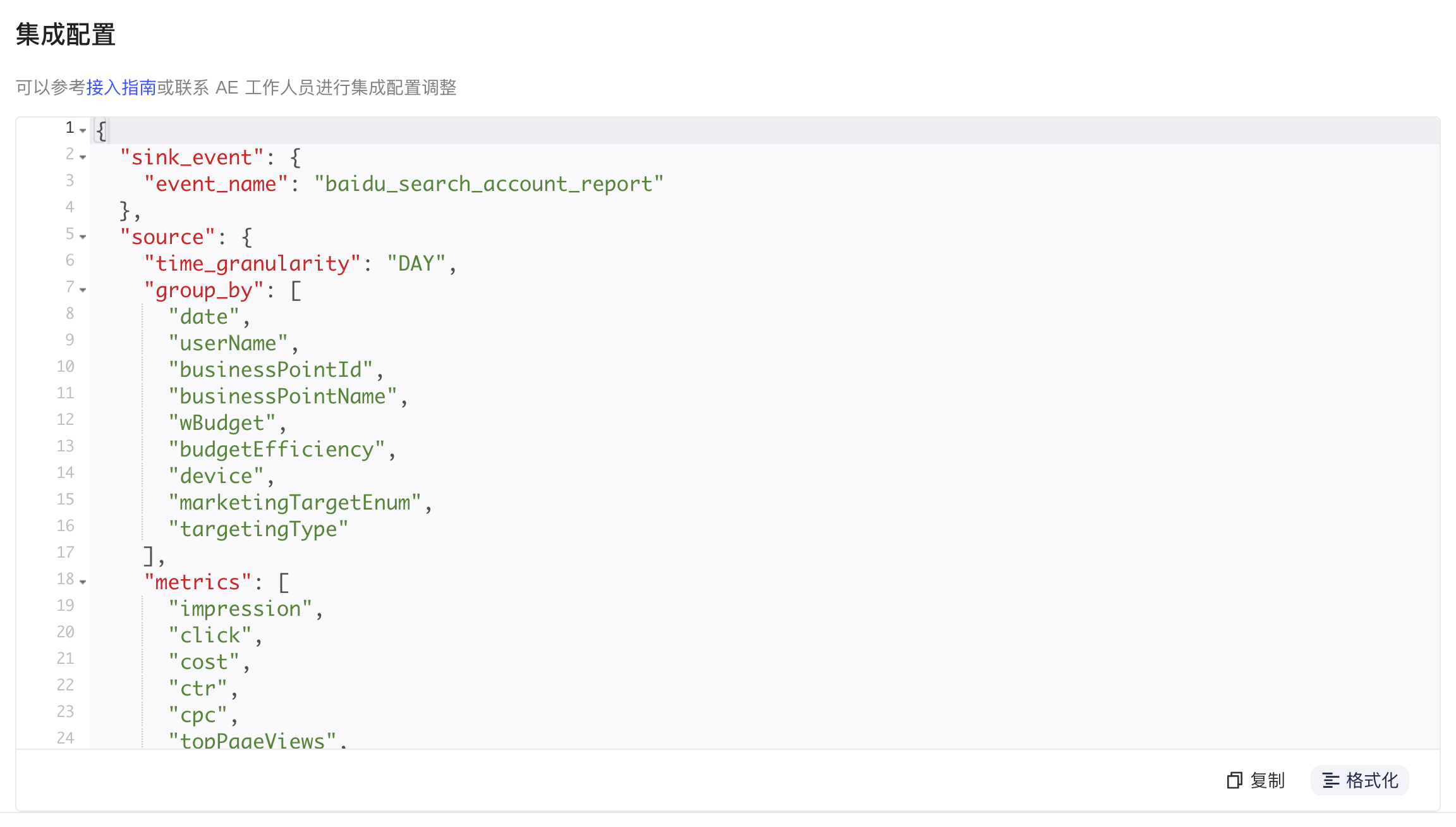Collapse the root object fold arrow on line 1
The width and height of the screenshot is (1456, 827).
83,130
